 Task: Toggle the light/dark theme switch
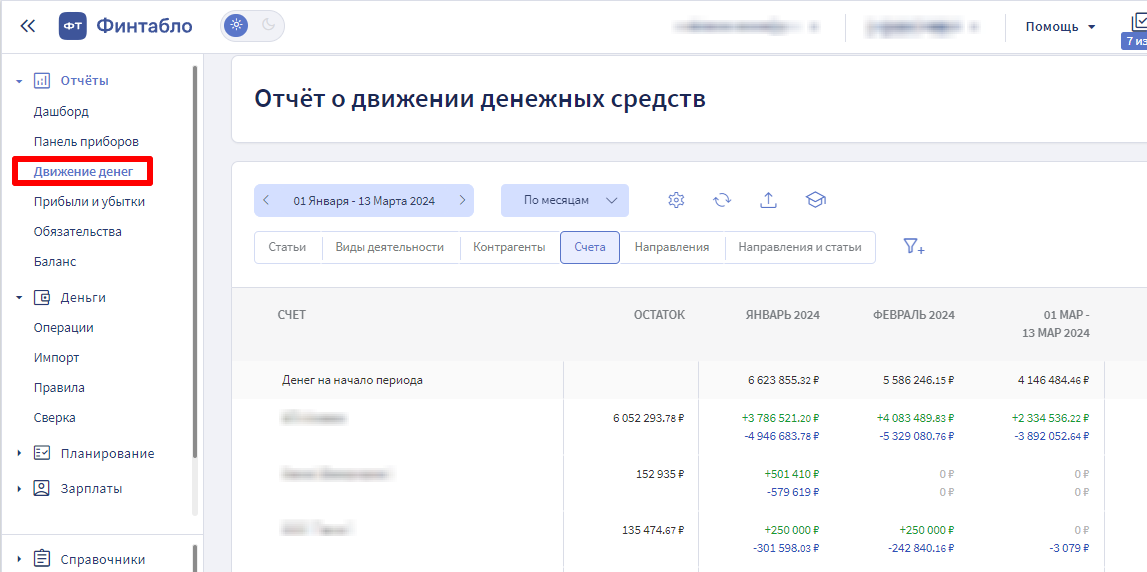[252, 26]
